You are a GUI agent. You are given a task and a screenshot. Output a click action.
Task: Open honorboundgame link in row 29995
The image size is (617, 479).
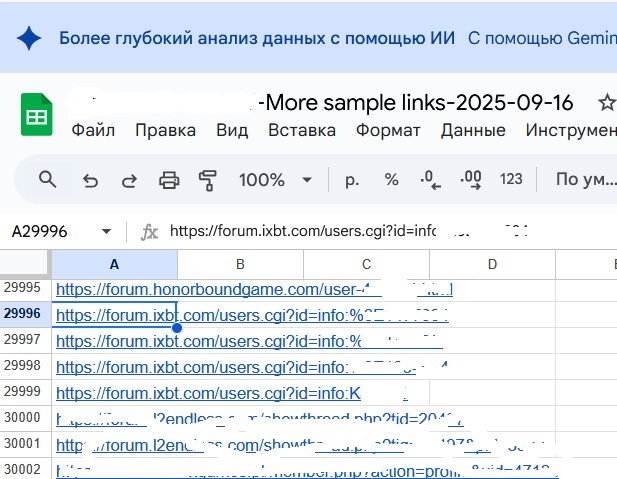tap(254, 290)
